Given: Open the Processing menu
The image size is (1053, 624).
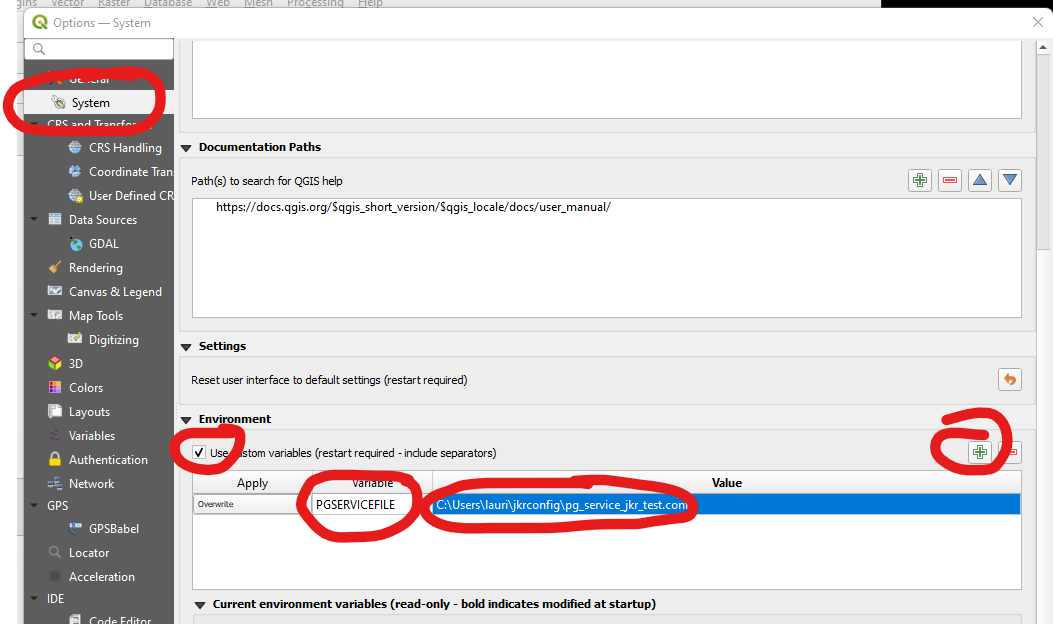Looking at the screenshot, I should click(315, 3).
